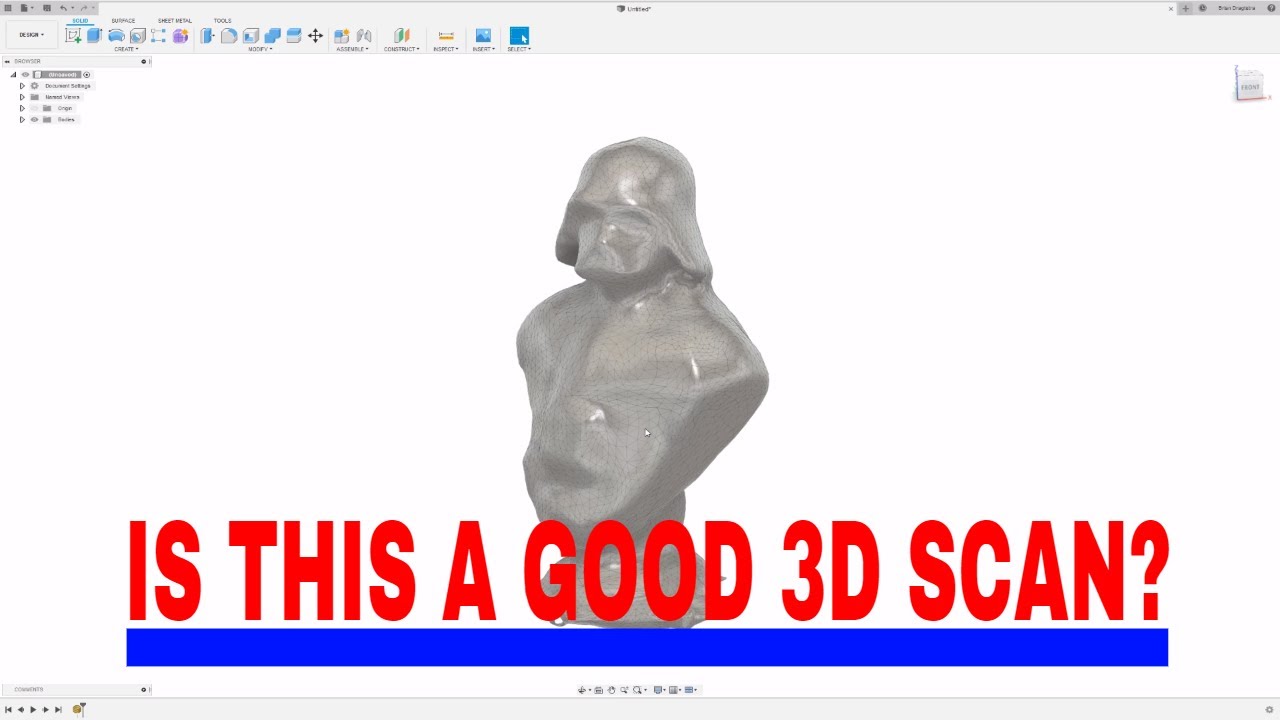This screenshot has width=1280, height=720.
Task: Open the Brian user account menu
Action: tap(1237, 8)
